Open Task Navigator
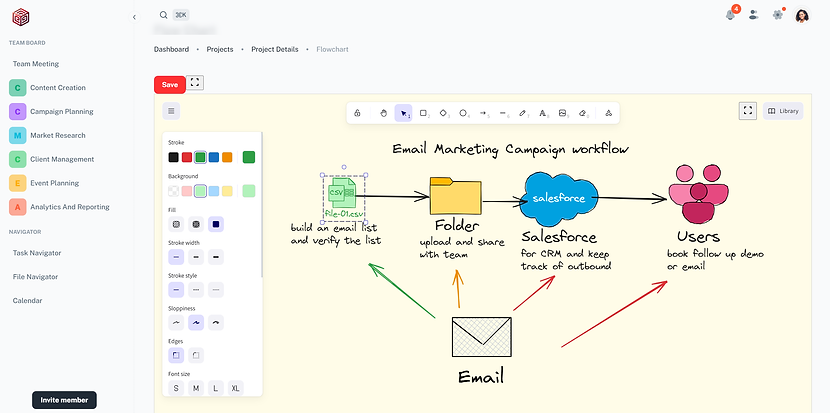The height and width of the screenshot is (413, 830). coord(37,253)
